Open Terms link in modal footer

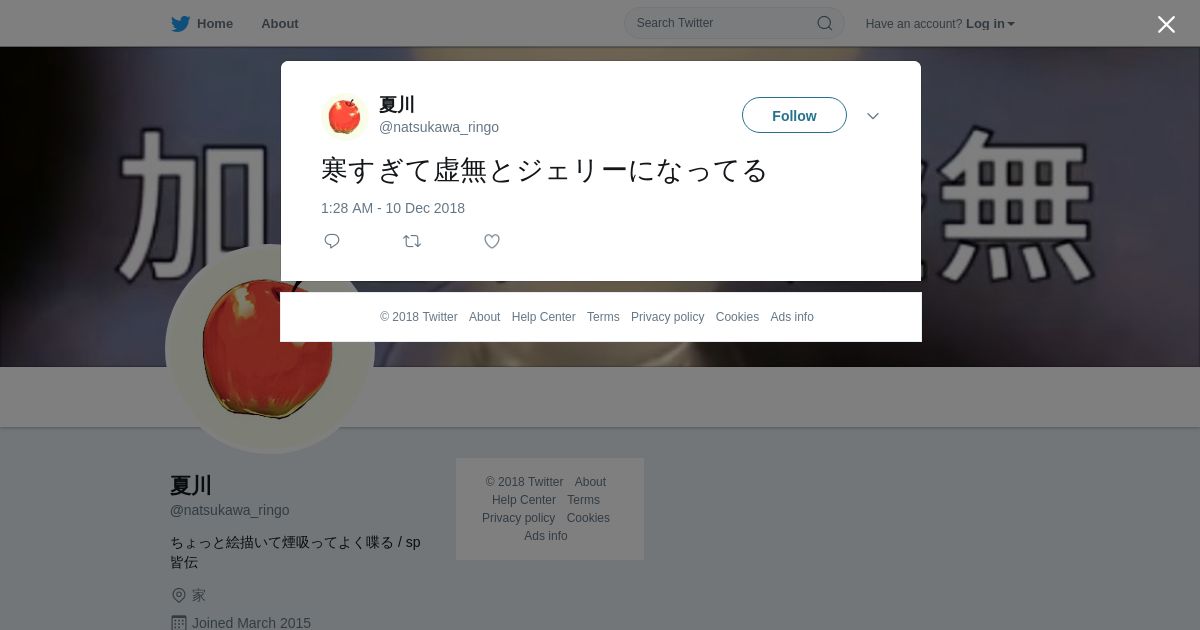[603, 317]
